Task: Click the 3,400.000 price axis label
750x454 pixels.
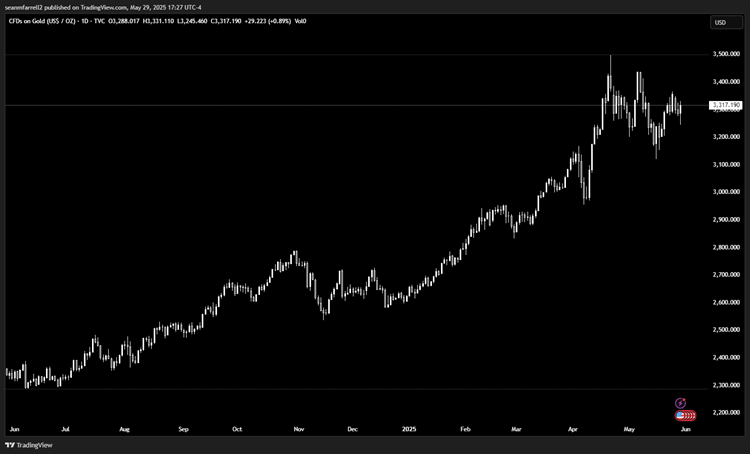Action: [x=726, y=82]
